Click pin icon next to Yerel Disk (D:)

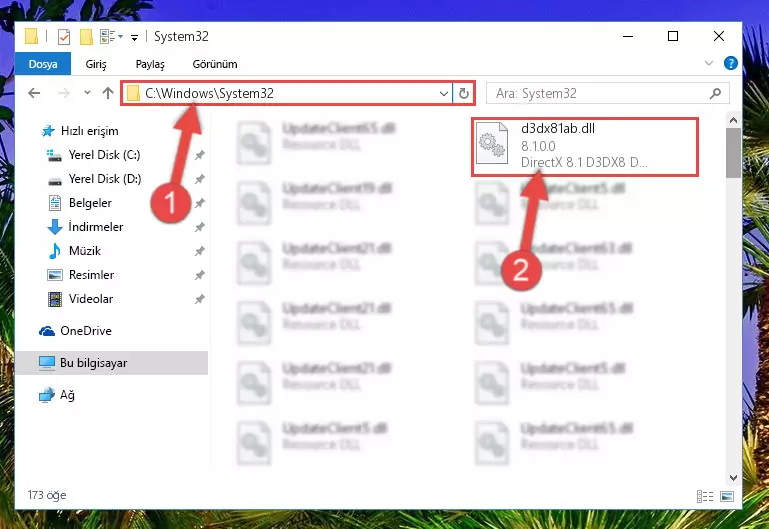coord(200,179)
